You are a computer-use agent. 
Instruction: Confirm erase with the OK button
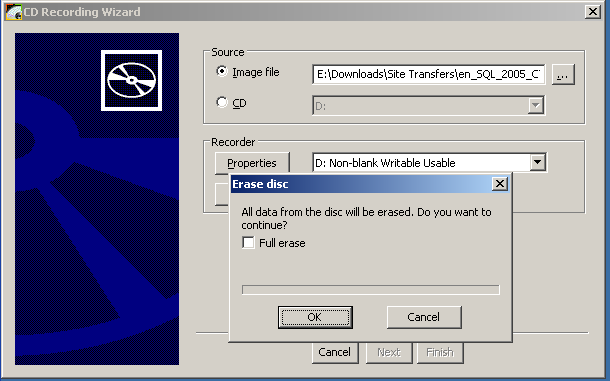pos(315,317)
